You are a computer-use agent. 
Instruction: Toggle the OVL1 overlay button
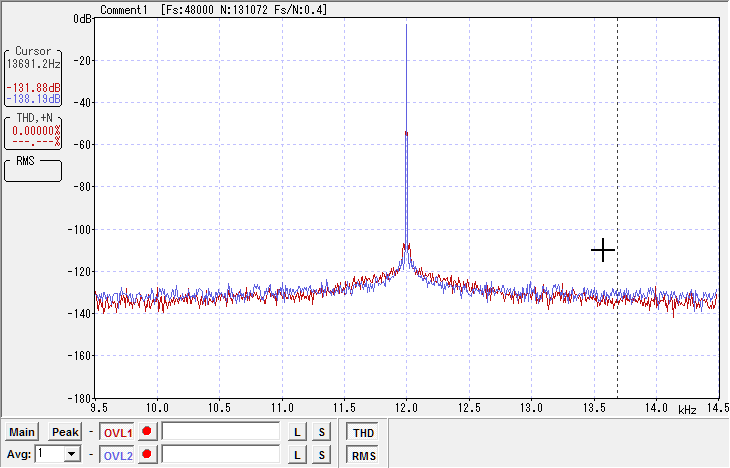(x=118, y=433)
